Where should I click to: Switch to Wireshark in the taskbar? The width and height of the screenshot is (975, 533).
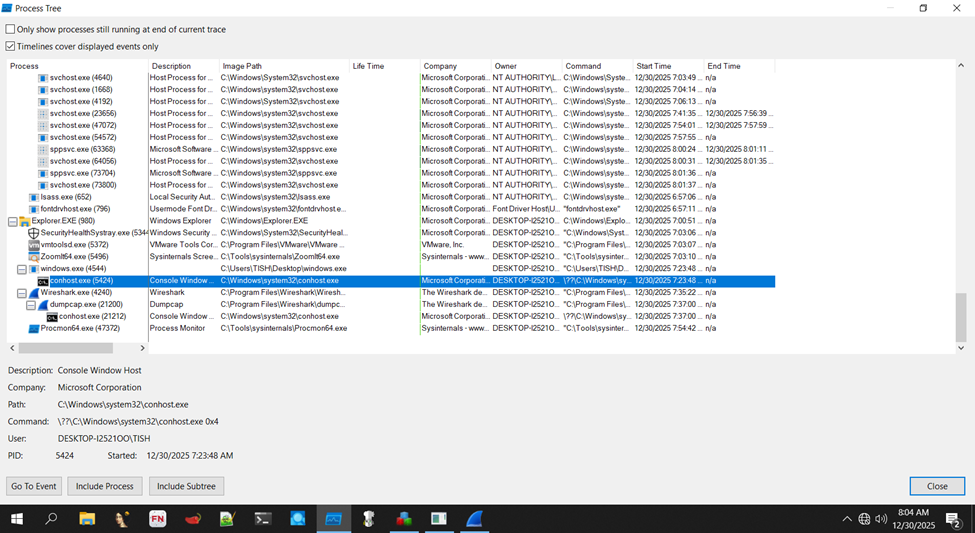pyautogui.click(x=474, y=519)
